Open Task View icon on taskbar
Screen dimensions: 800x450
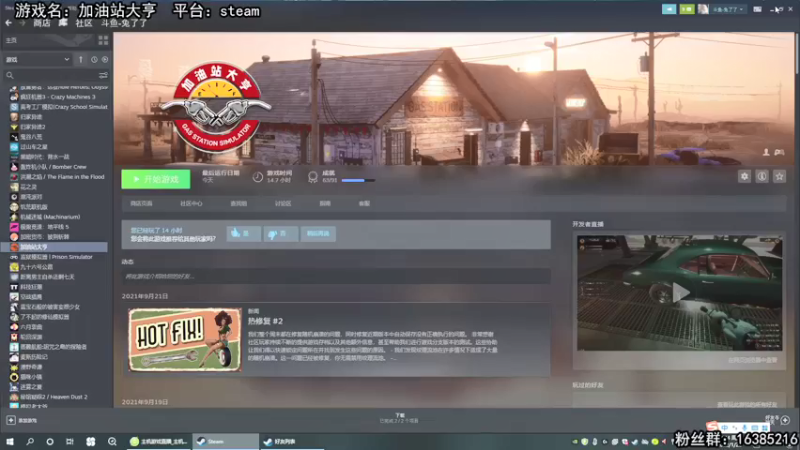[x=69, y=441]
